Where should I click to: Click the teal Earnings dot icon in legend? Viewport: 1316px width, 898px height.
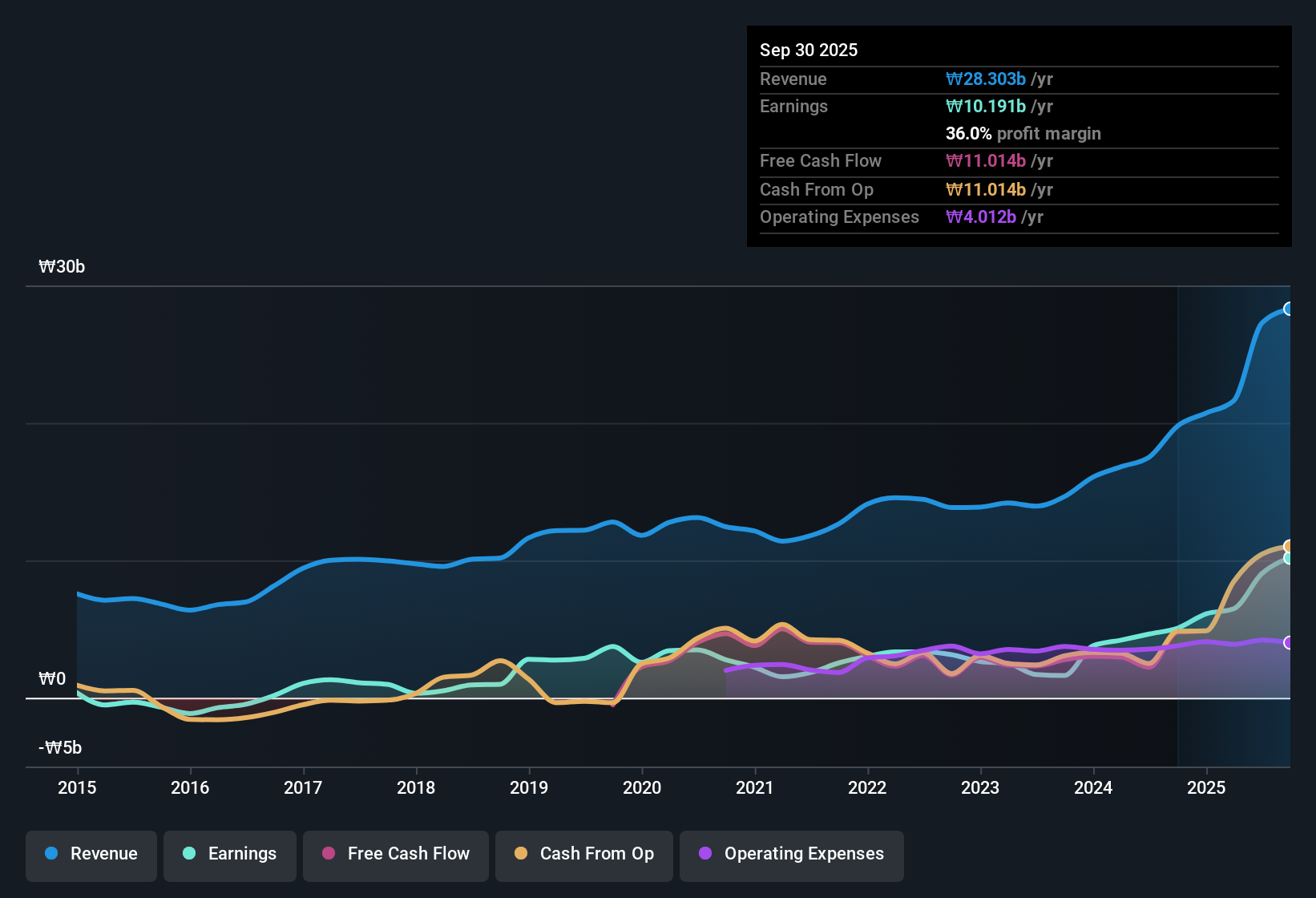click(189, 854)
